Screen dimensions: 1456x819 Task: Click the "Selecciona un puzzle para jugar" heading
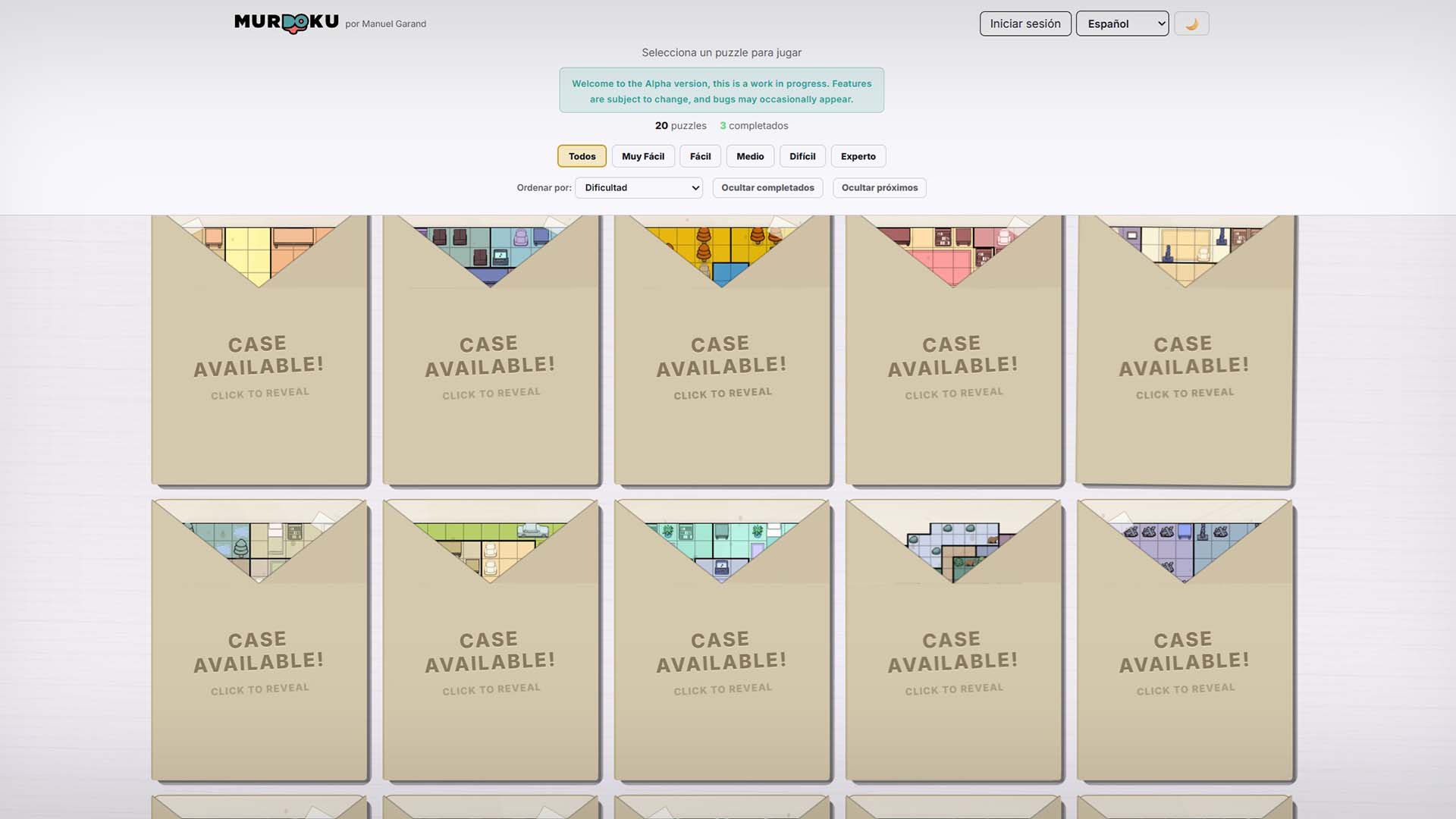coord(721,52)
